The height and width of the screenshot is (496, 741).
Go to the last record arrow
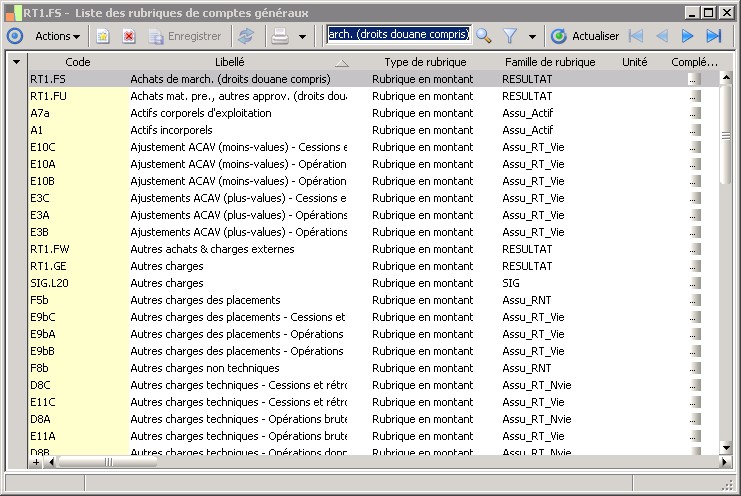click(x=714, y=36)
